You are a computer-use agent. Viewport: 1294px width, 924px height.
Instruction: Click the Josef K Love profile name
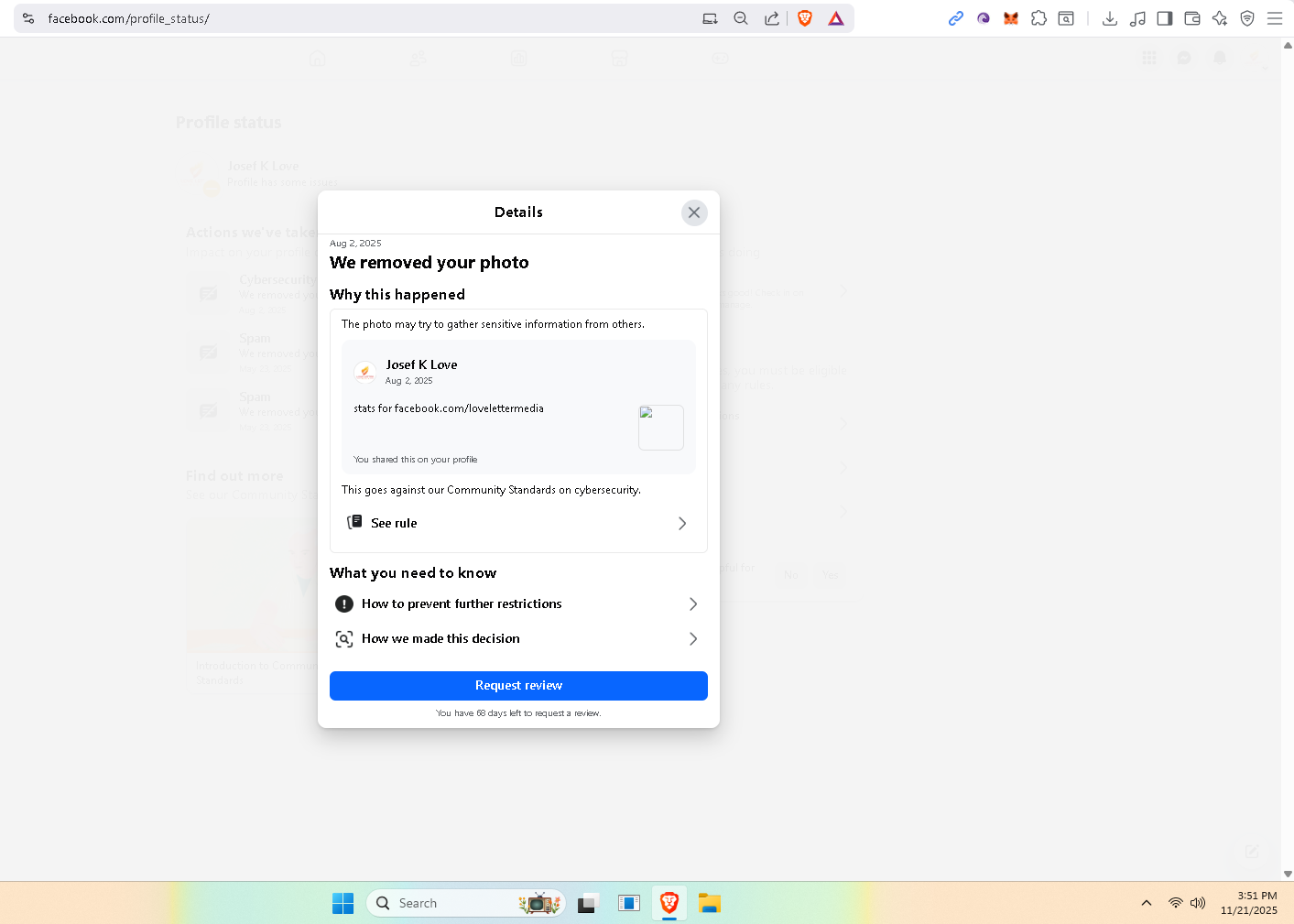pyautogui.click(x=421, y=364)
